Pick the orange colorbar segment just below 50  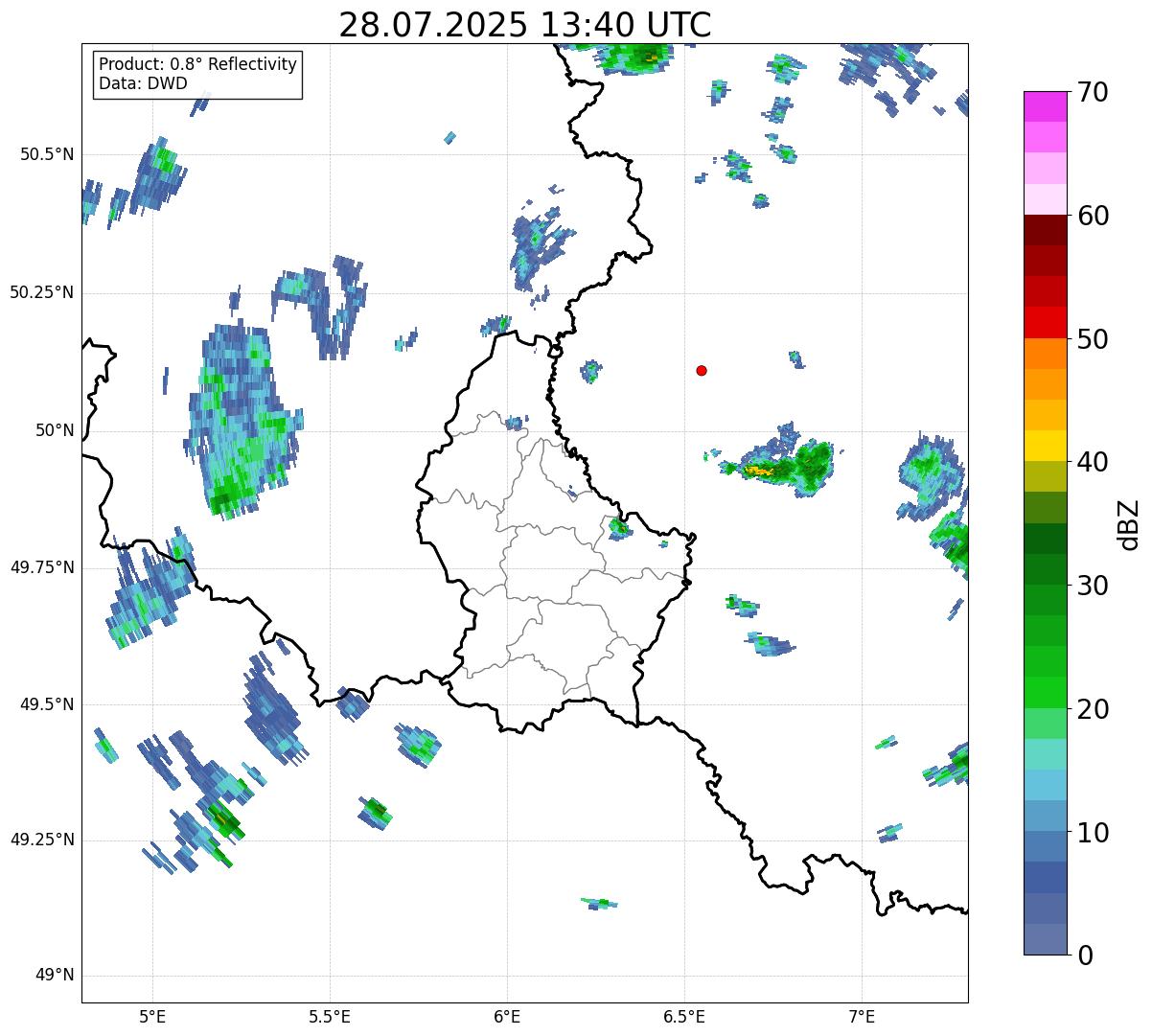[1045, 354]
